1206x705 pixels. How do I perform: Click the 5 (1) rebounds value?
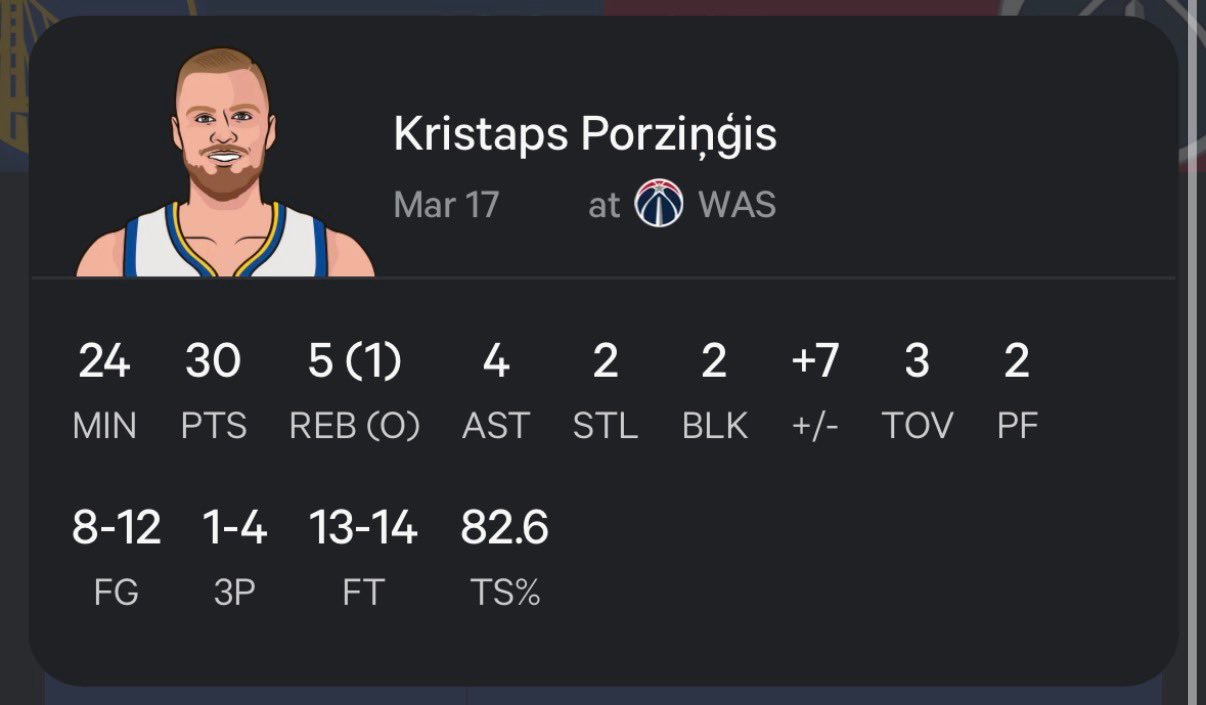(354, 361)
